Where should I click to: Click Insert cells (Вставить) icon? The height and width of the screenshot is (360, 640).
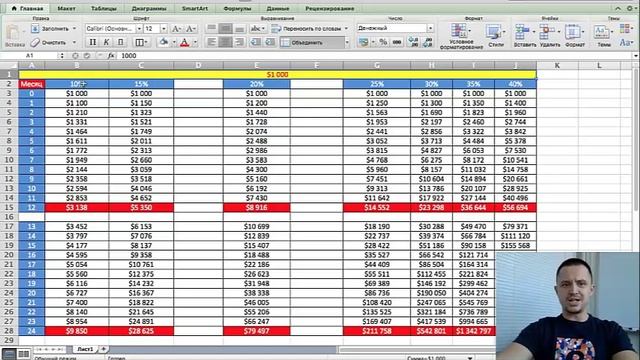pos(522,32)
